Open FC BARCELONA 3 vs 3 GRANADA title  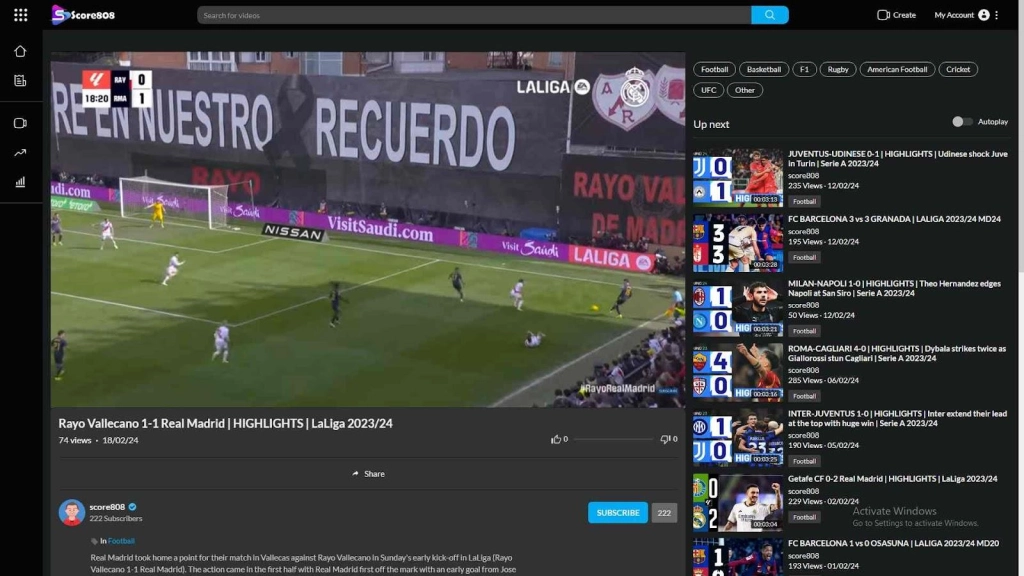click(894, 219)
